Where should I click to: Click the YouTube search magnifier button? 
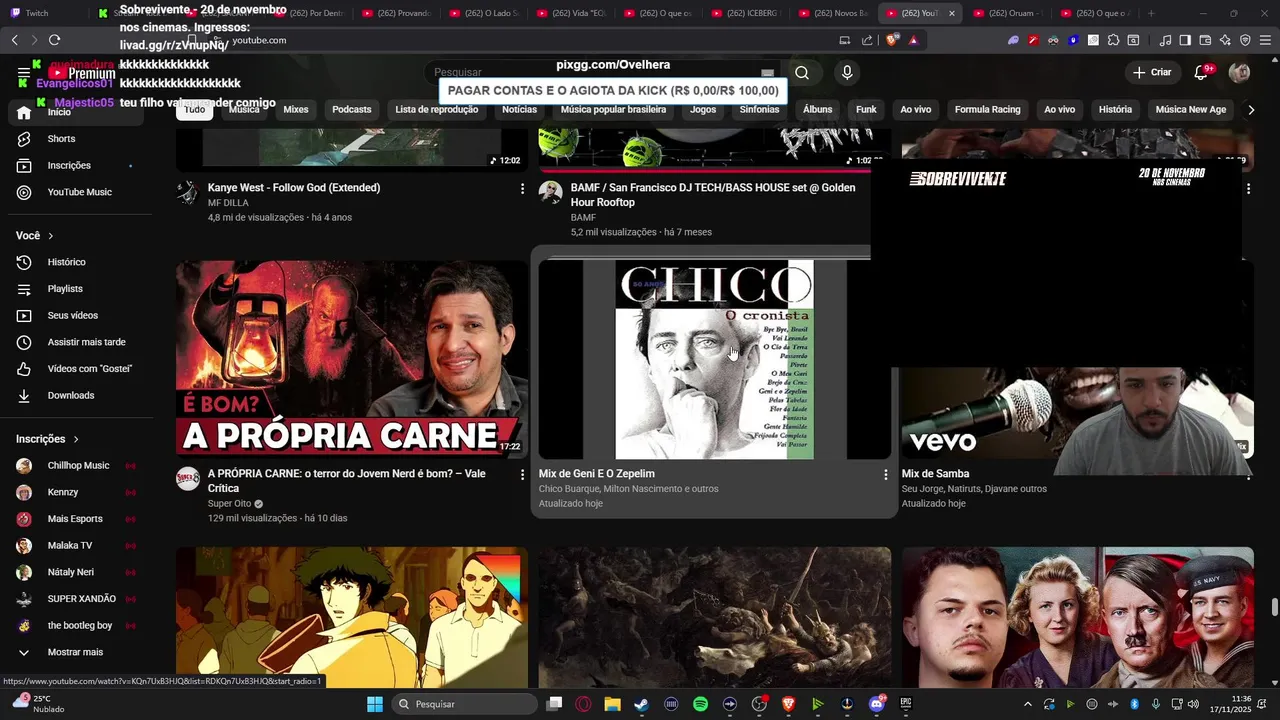pyautogui.click(x=802, y=72)
